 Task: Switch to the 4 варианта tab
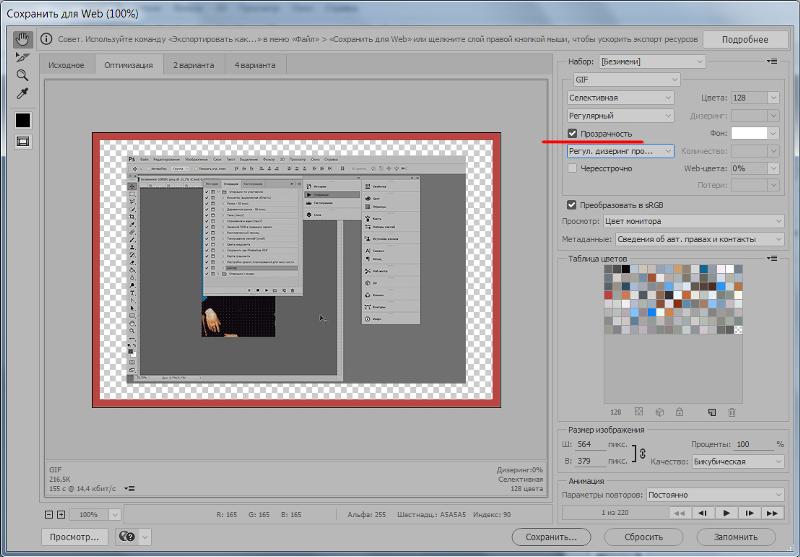coord(256,65)
